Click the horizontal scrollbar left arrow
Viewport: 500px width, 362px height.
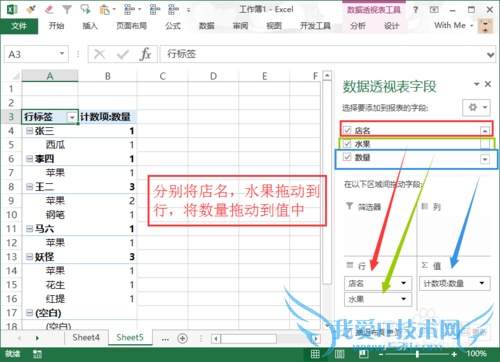coord(216,339)
